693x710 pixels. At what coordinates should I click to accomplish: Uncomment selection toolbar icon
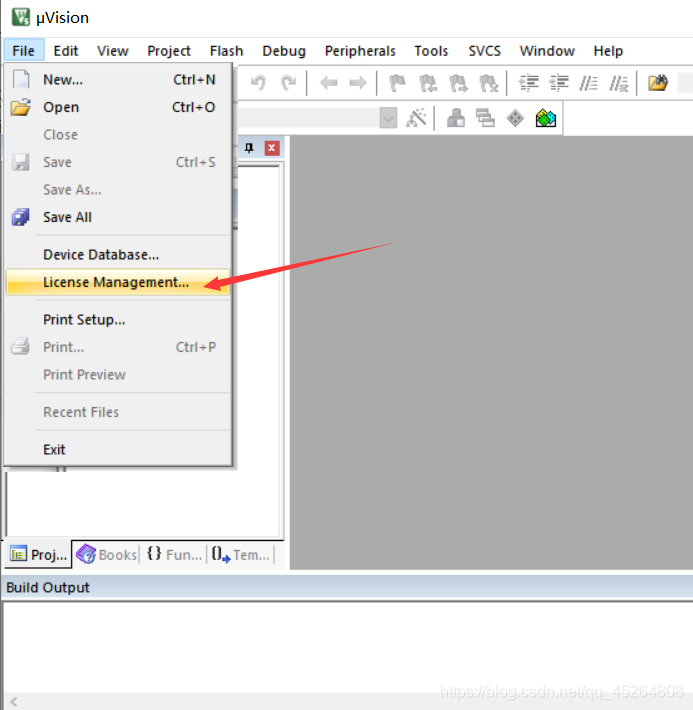(x=619, y=83)
